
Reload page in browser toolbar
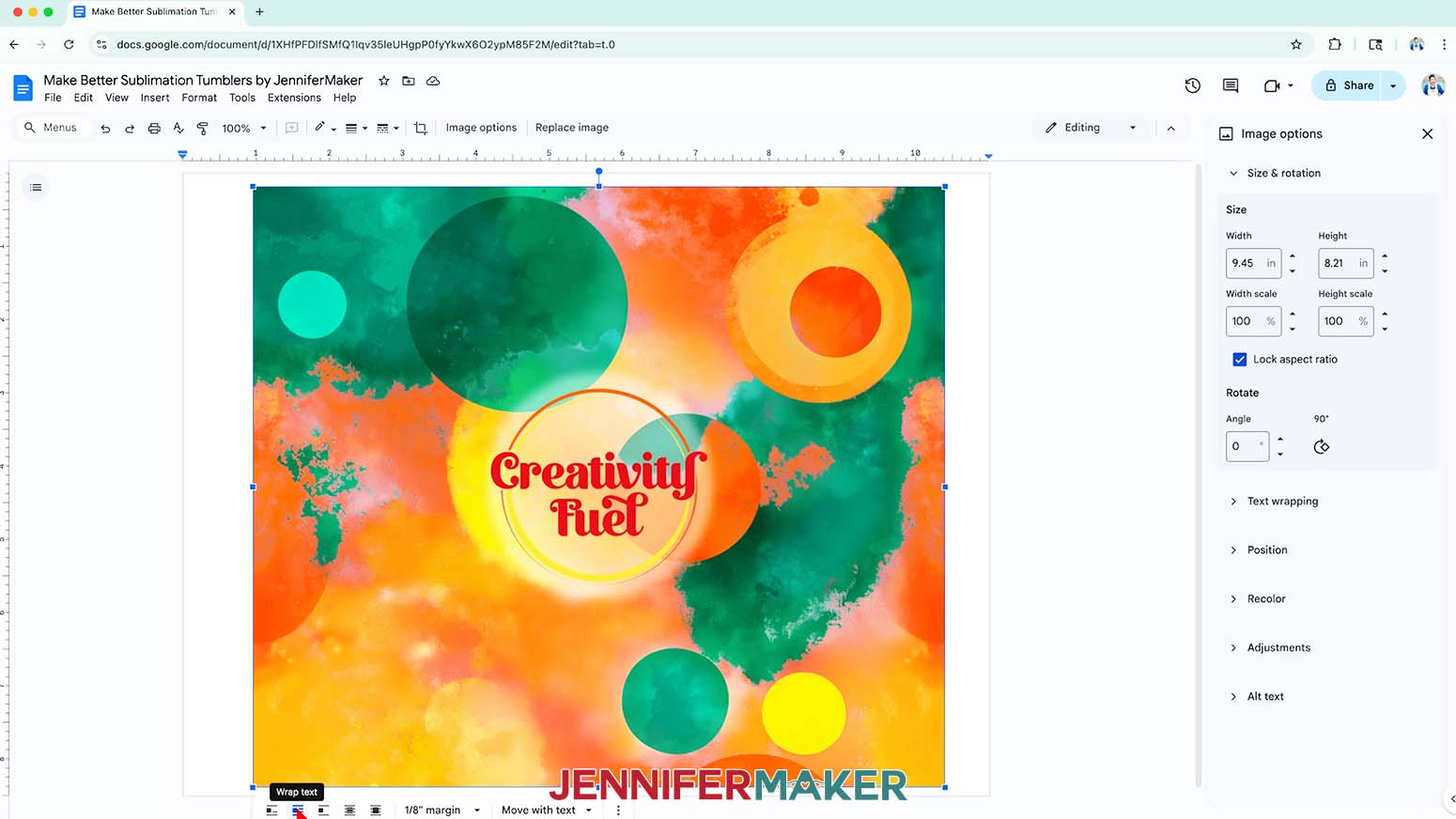69,44
